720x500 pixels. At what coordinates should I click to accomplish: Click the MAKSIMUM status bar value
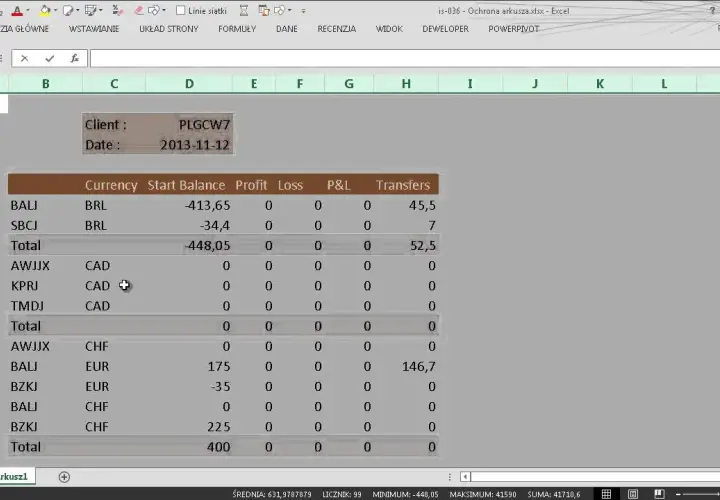(483, 494)
